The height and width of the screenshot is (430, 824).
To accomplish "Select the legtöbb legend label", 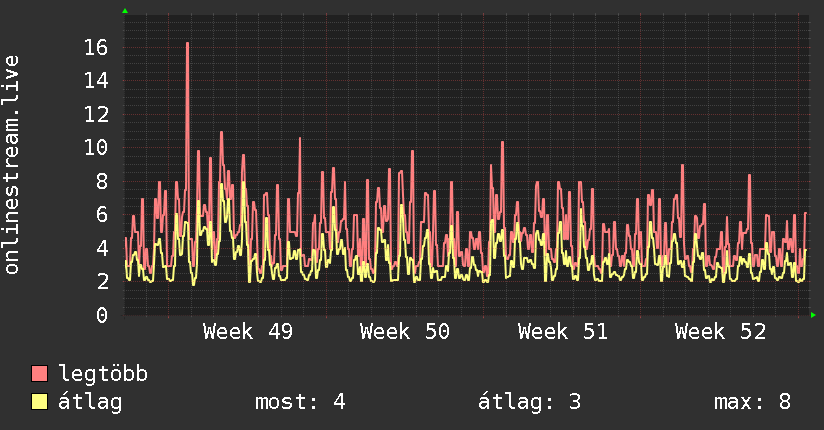I will click(x=103, y=374).
